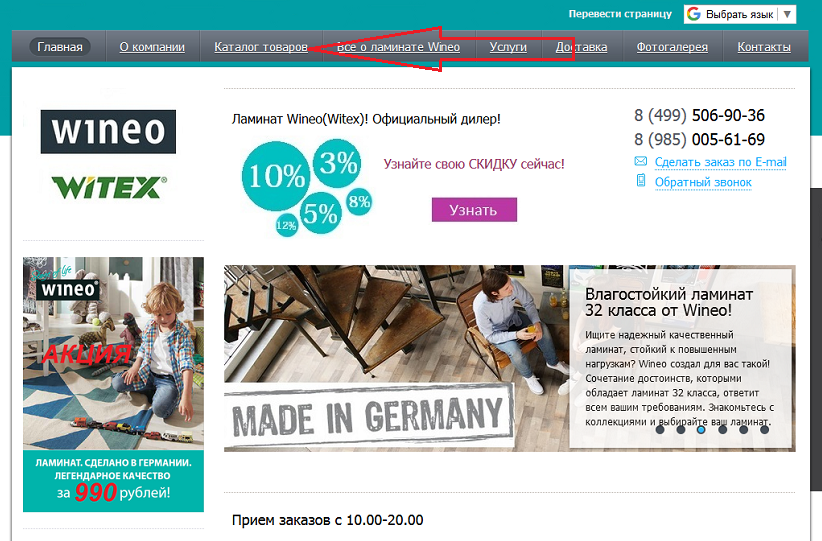The height and width of the screenshot is (541, 822).
Task: Click the envelope icon beside E-mail order link
Action: tap(641, 161)
